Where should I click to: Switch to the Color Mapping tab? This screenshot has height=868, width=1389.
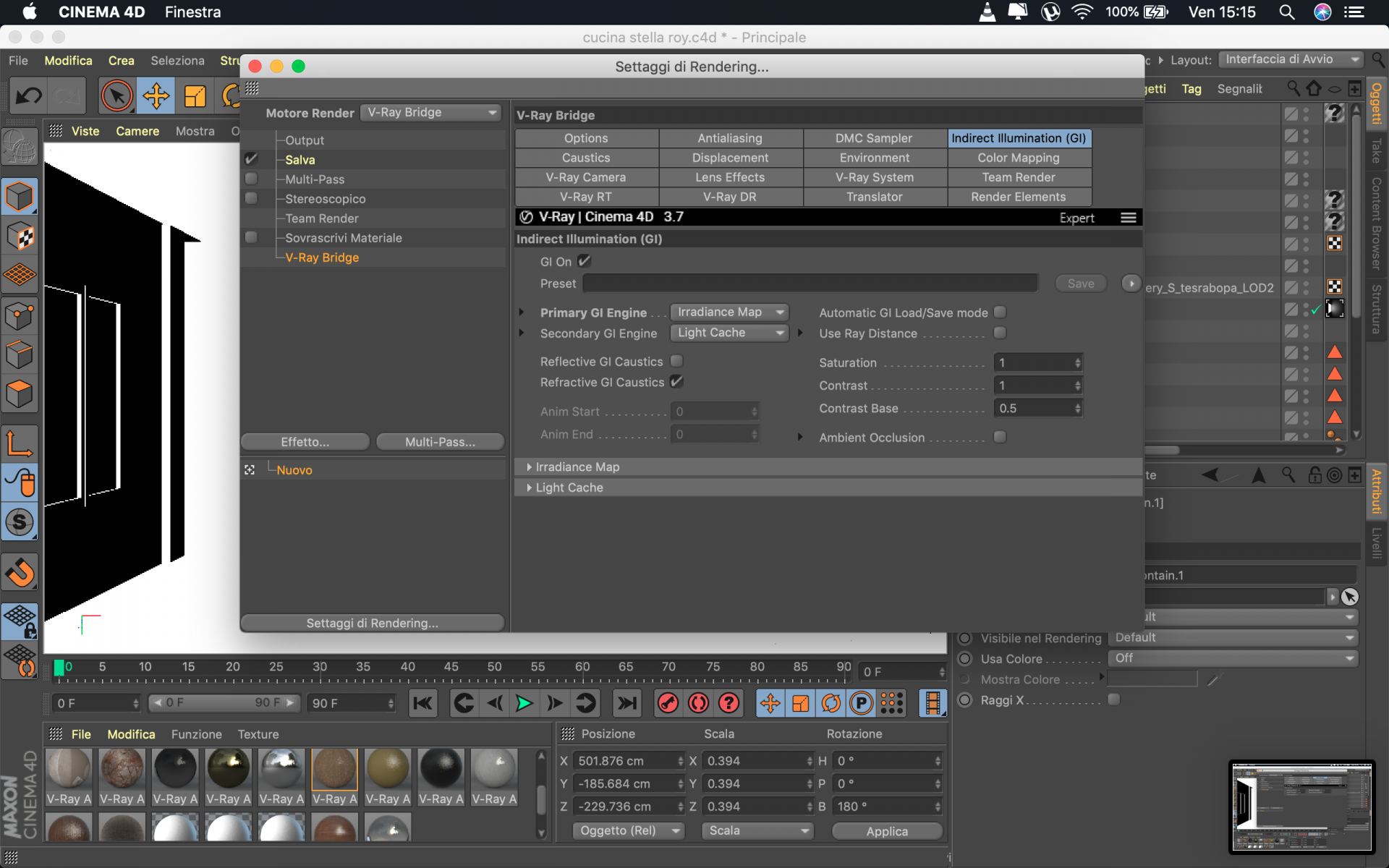[x=1019, y=158]
